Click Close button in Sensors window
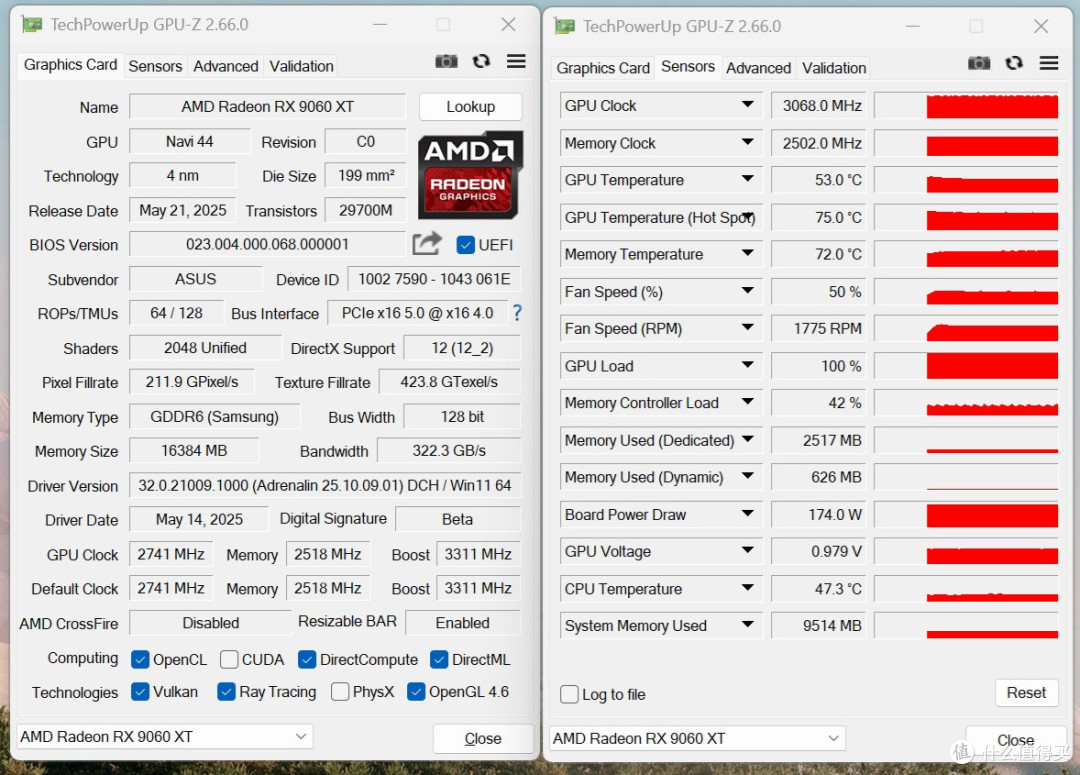This screenshot has height=775, width=1080. coord(1016,740)
